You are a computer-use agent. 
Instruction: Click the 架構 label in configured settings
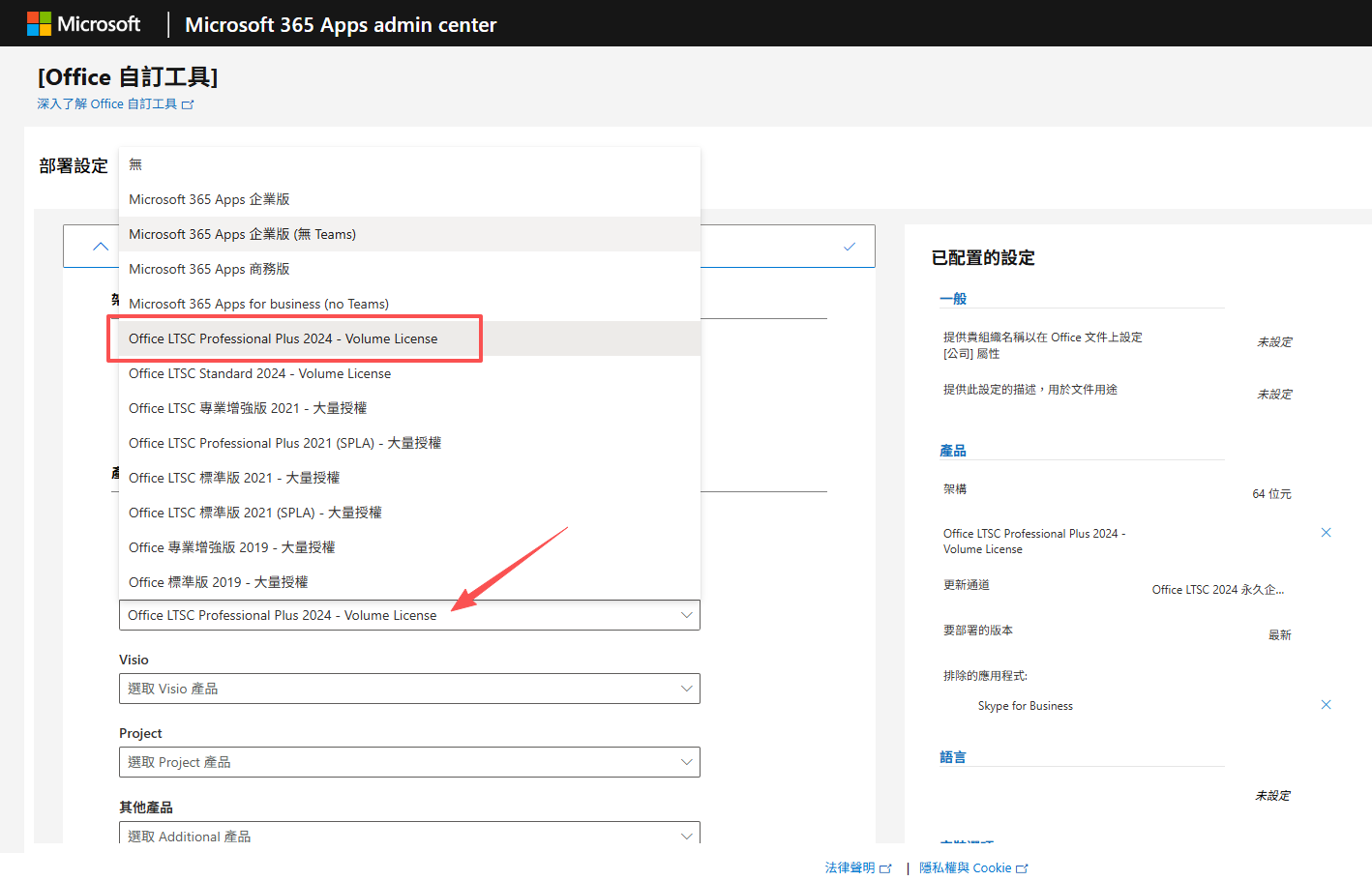(x=955, y=489)
